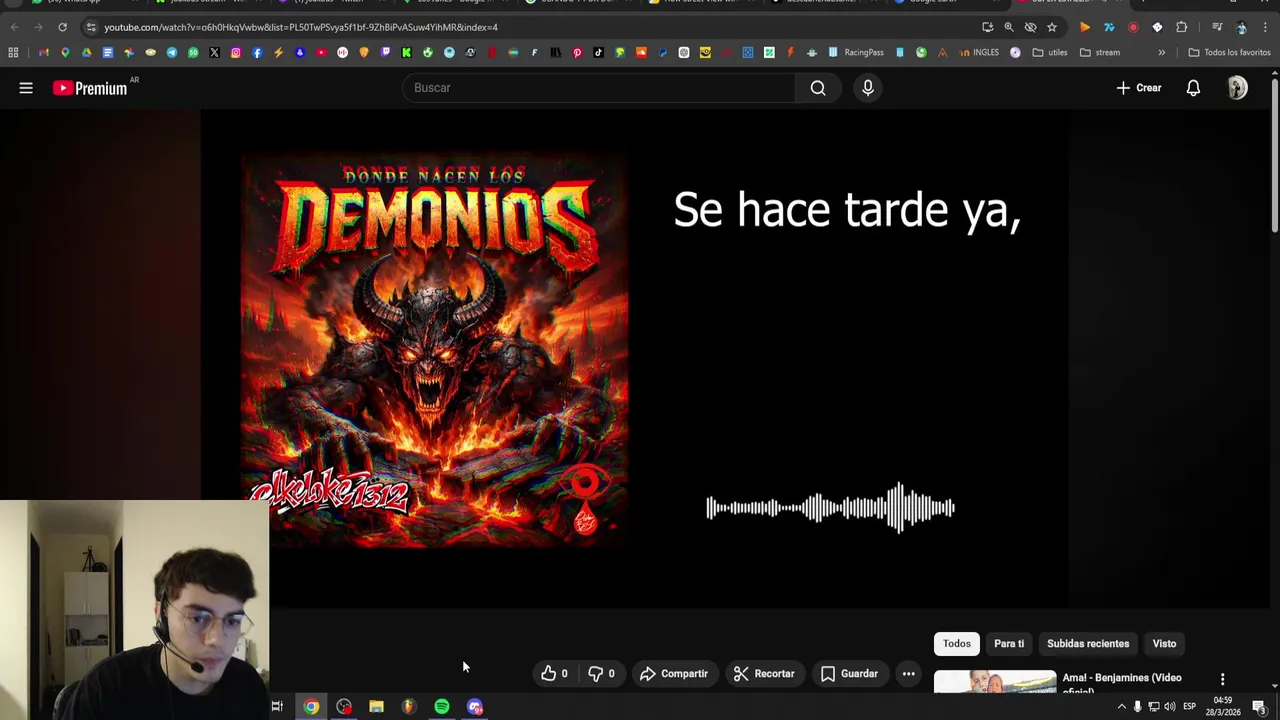Click the browser address bar URL
1280x720 pixels.
pyautogui.click(x=300, y=27)
